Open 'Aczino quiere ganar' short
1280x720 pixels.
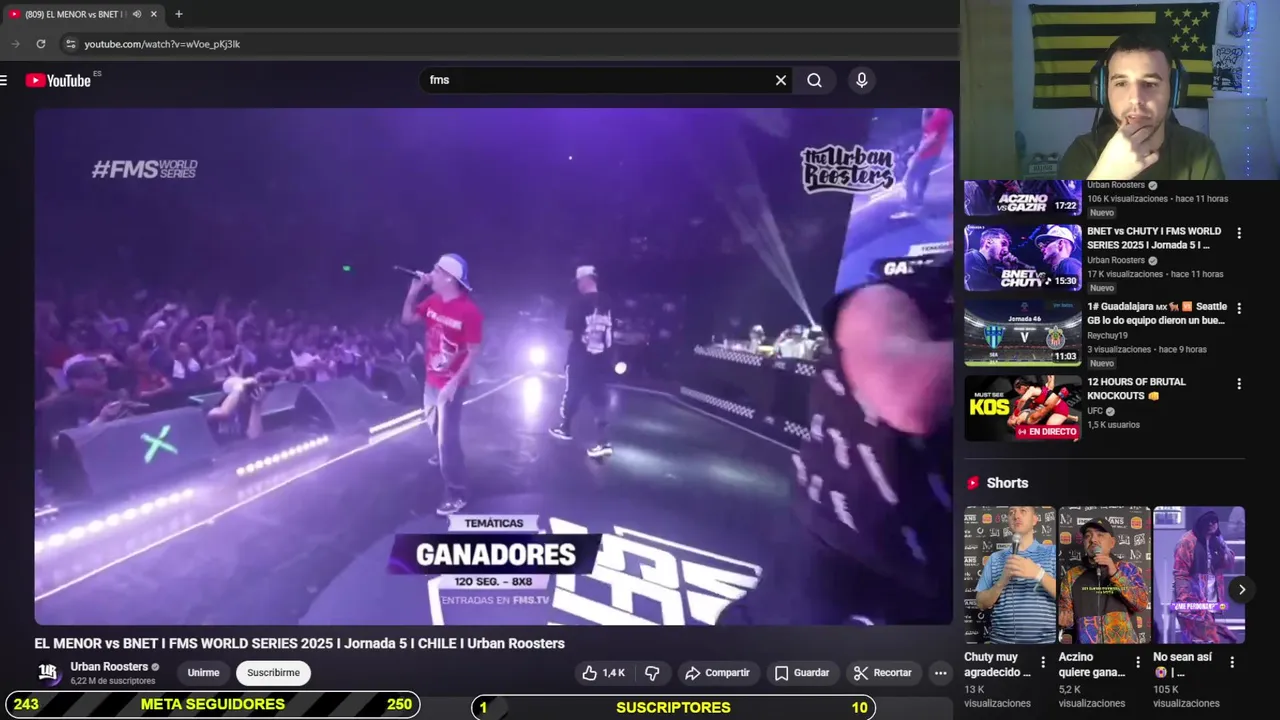pyautogui.click(x=1104, y=575)
